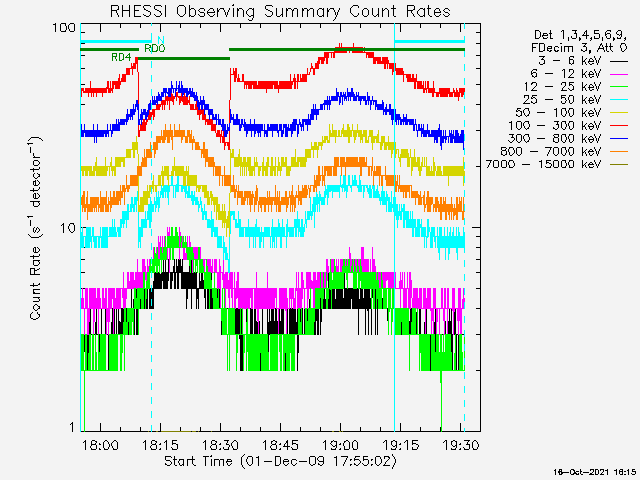The width and height of the screenshot is (640, 480).
Task: Click the '50 - 100 keV' legend label
Action: tap(558, 113)
